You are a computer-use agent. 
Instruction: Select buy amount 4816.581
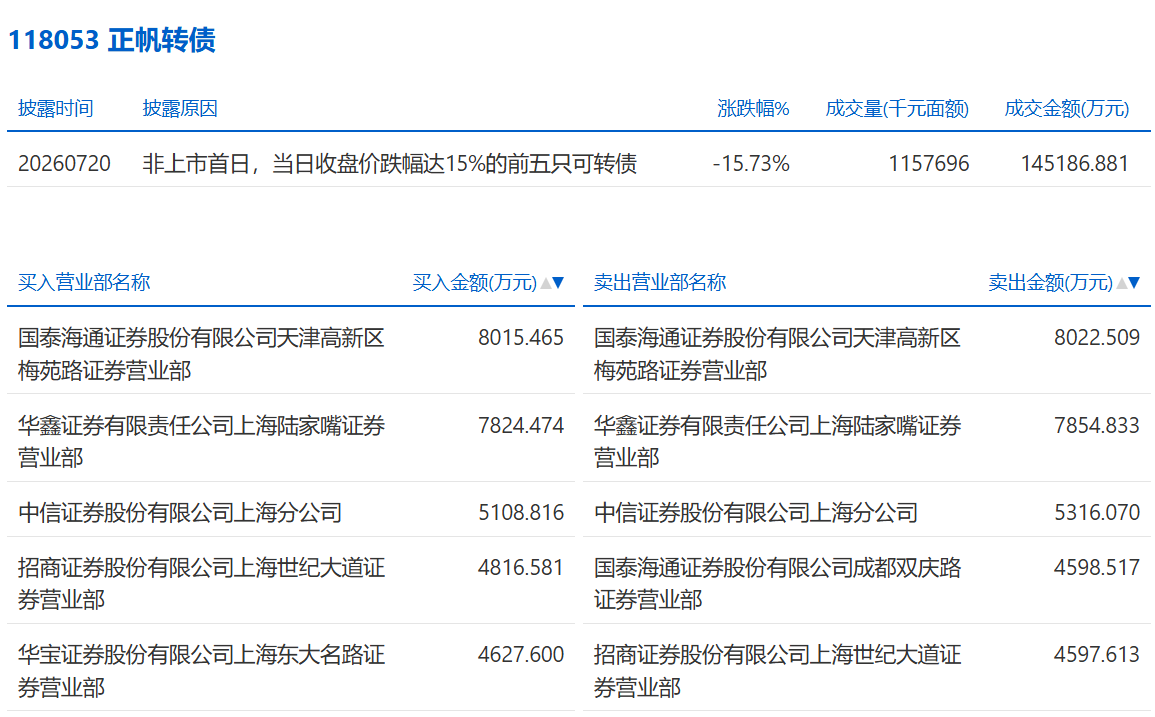click(521, 568)
